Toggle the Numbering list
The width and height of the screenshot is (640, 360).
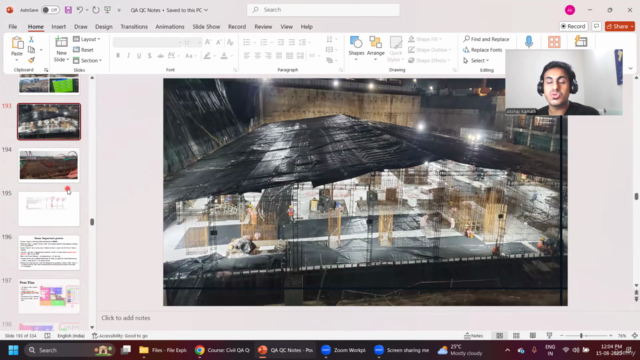pyautogui.click(x=264, y=42)
